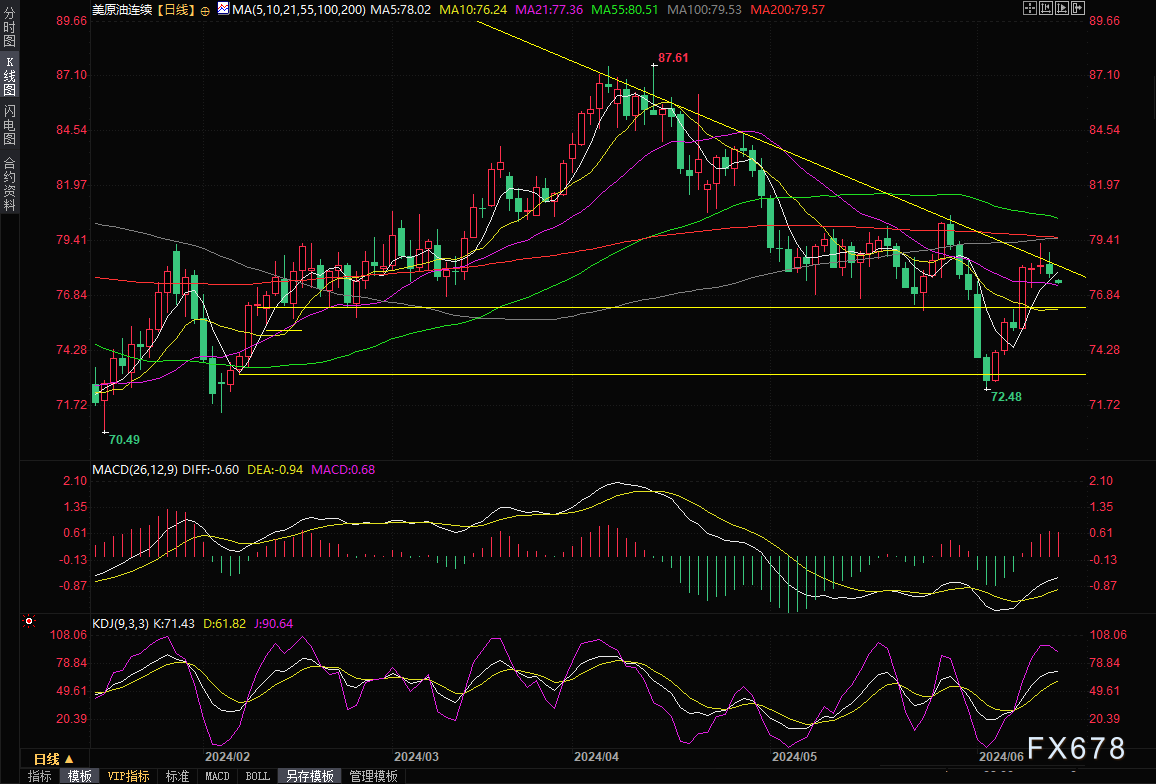Viewport: 1156px width, 784px height.
Task: Click the 87.61 high price marker
Action: click(673, 58)
